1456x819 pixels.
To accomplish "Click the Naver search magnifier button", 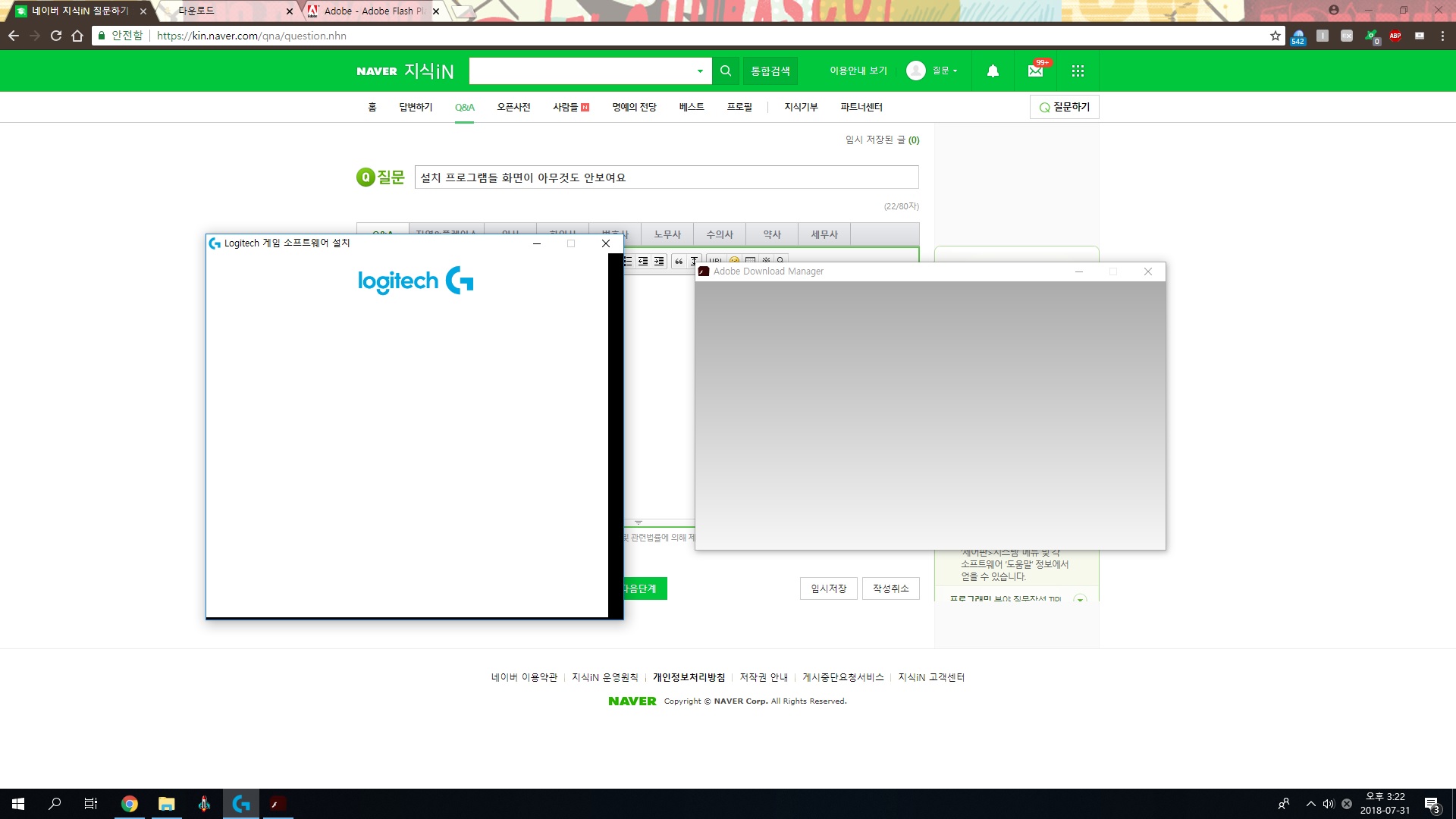I will [726, 71].
